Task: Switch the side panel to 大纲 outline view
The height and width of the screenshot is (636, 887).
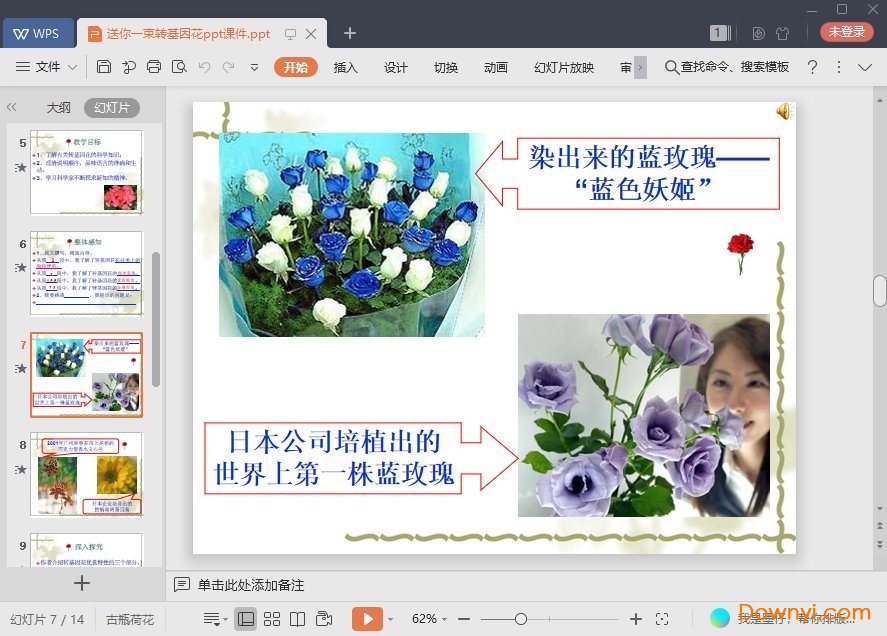Action: (x=58, y=107)
